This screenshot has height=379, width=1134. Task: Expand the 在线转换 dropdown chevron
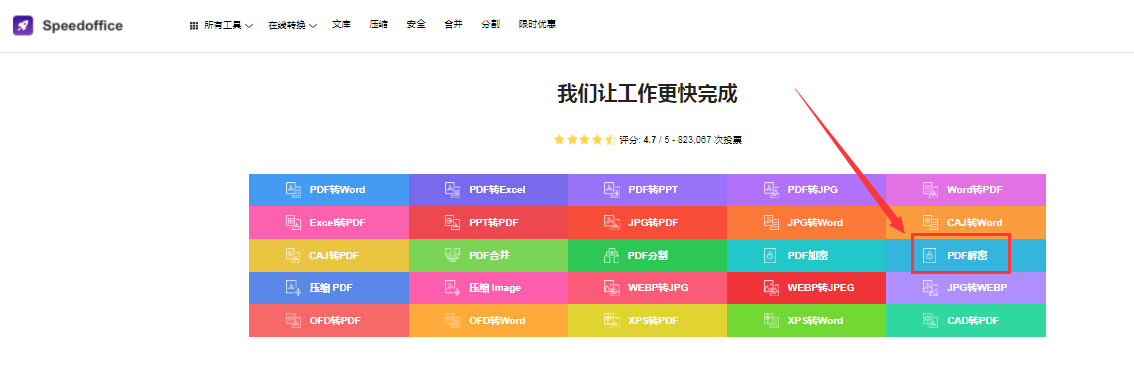pos(313,26)
